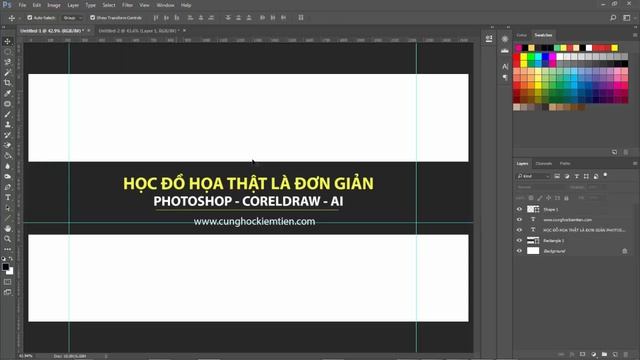Select the Elliptical Marquee tool
The image size is (640, 360).
pos(7,52)
